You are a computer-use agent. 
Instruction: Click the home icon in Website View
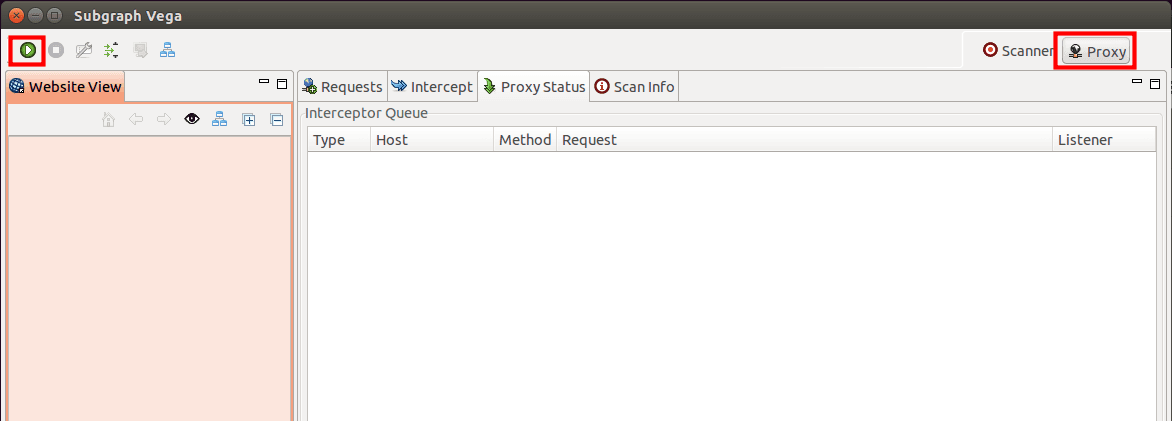click(x=108, y=119)
